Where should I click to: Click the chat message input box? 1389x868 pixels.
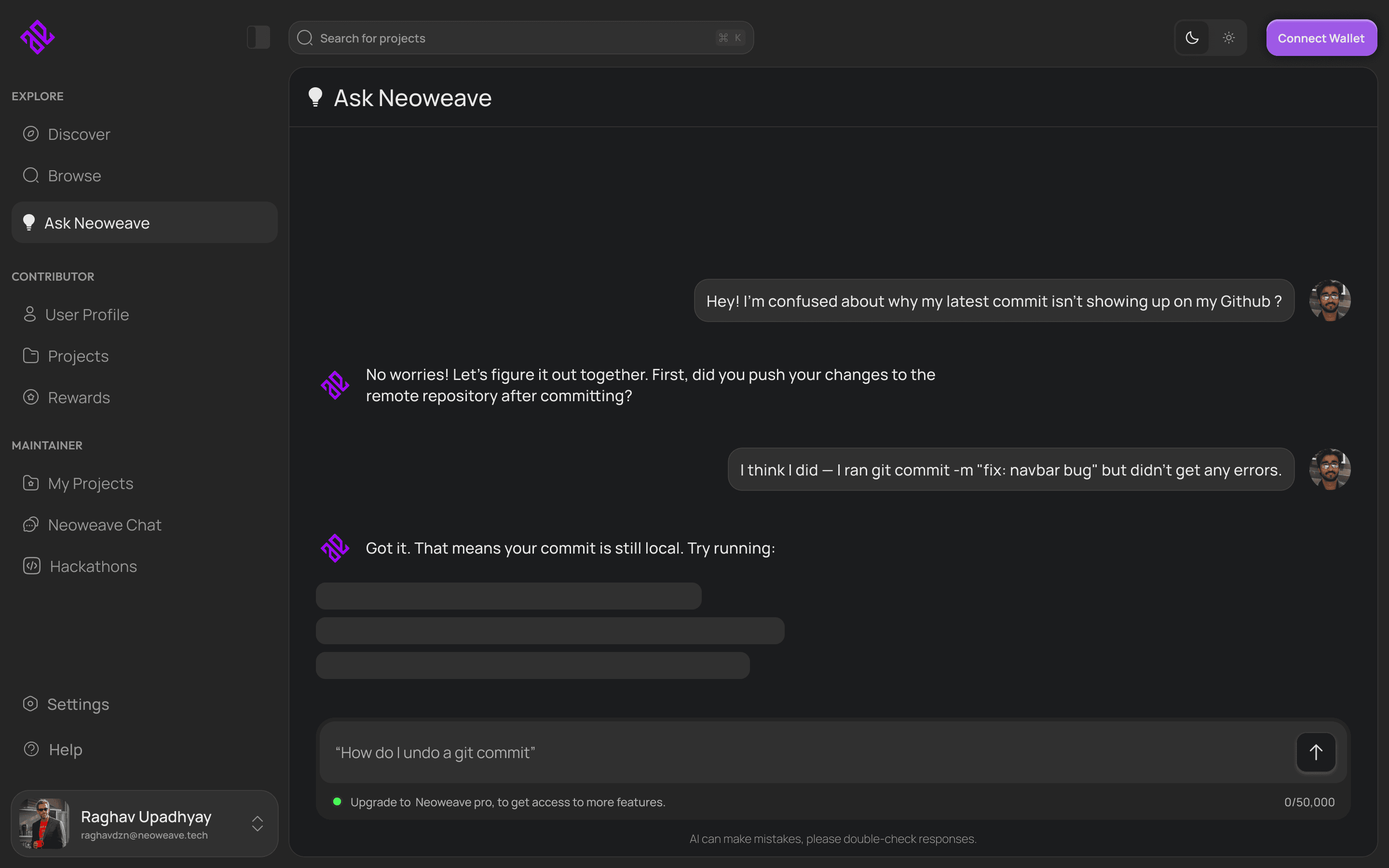803,752
